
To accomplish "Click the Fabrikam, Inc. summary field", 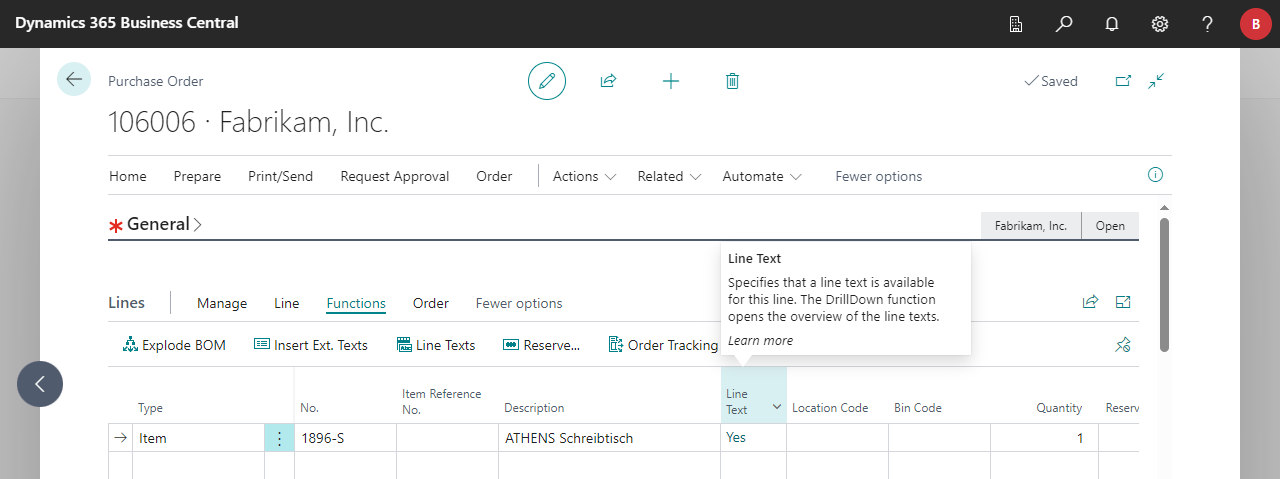I will 1031,226.
